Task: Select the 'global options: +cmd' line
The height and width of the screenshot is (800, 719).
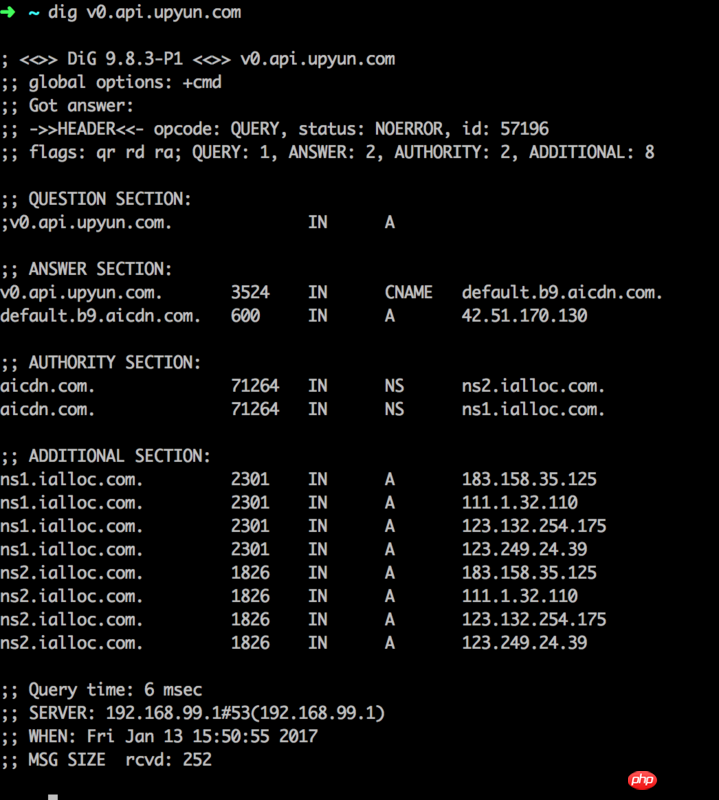Action: [x=112, y=83]
